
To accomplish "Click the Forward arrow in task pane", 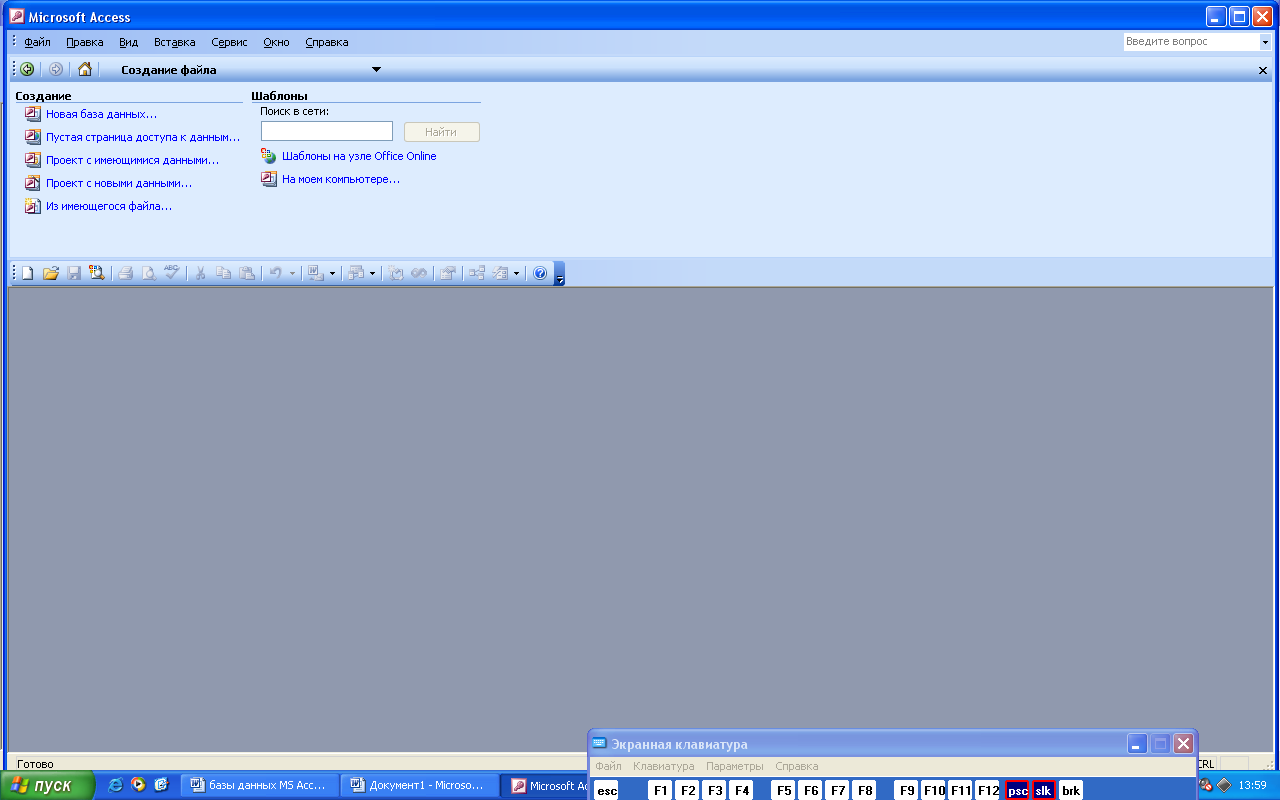I will [56, 69].
